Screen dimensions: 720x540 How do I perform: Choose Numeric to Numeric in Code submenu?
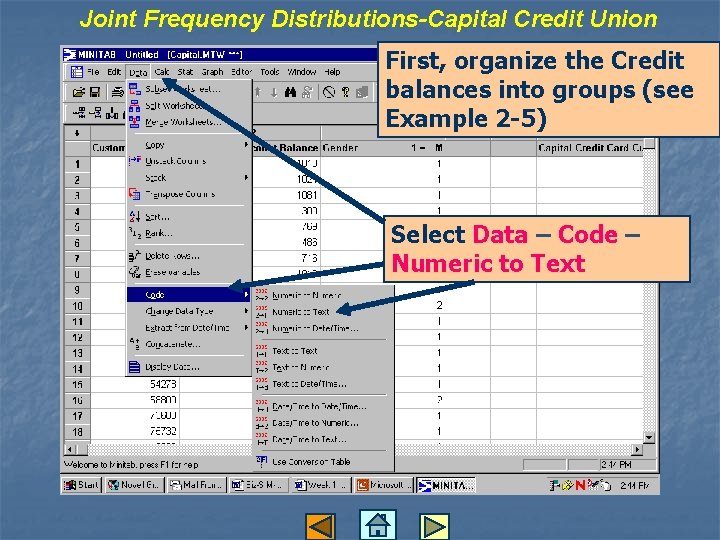tap(307, 295)
